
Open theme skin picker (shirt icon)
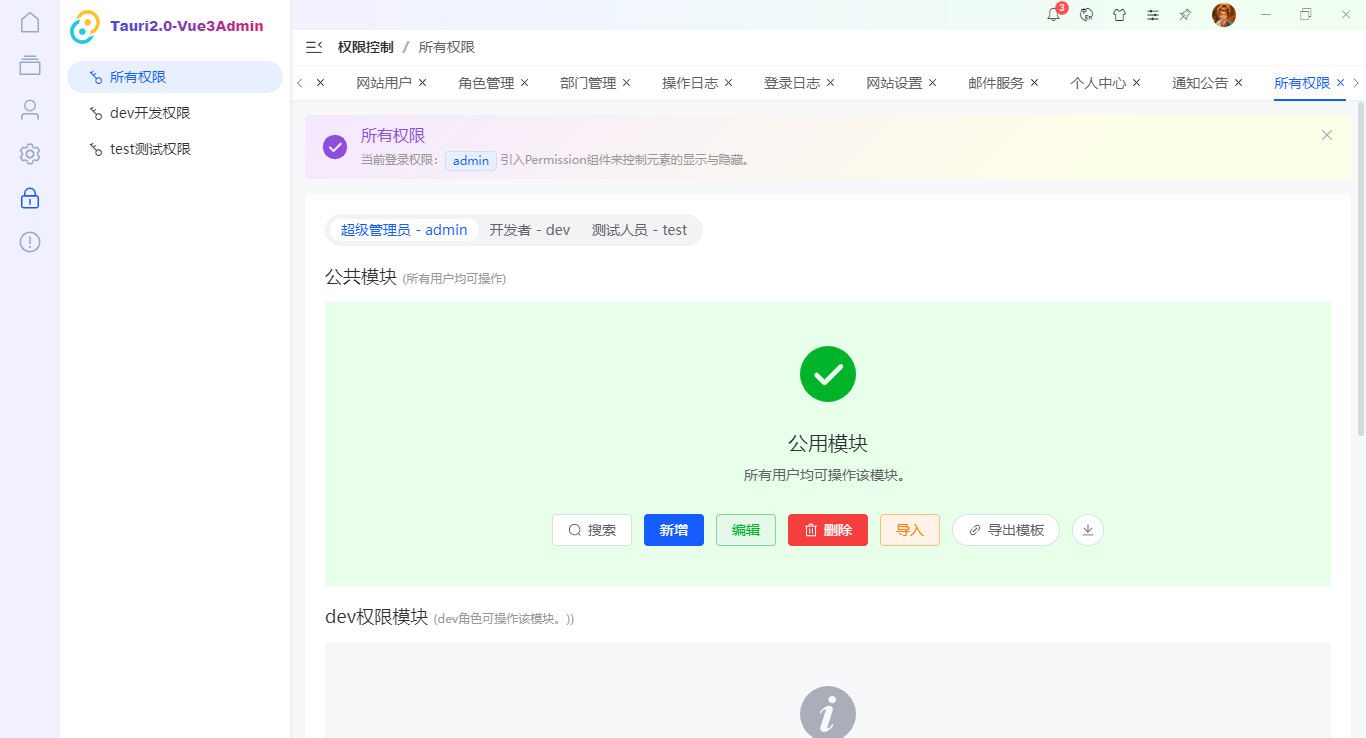(x=1119, y=15)
